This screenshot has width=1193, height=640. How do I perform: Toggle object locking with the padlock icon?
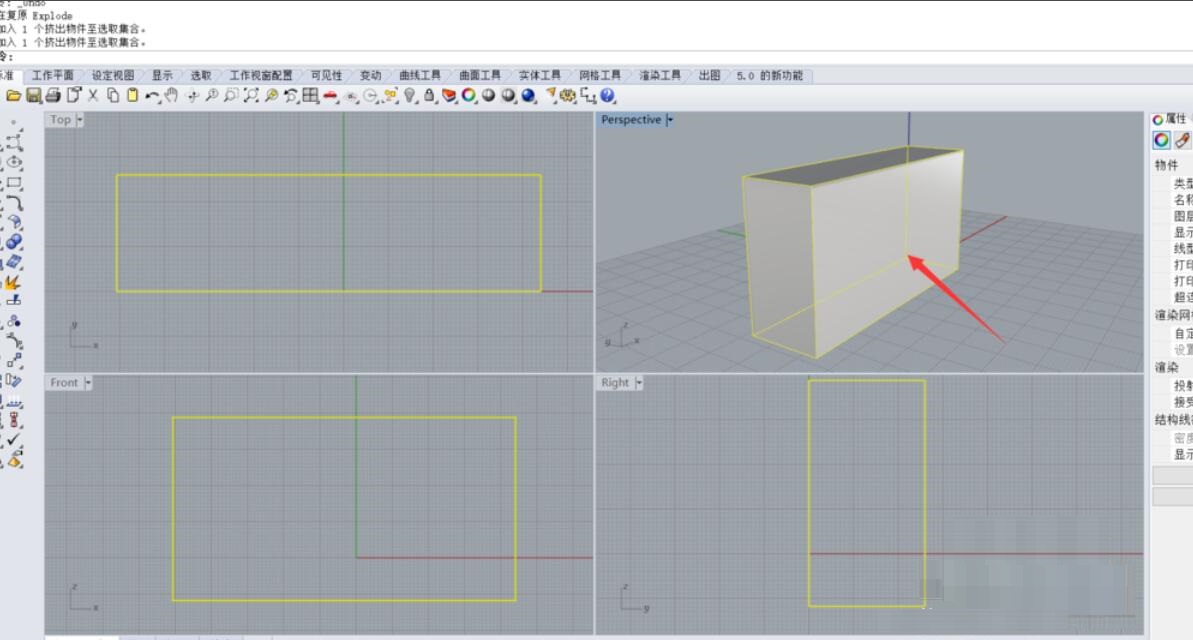[429, 95]
